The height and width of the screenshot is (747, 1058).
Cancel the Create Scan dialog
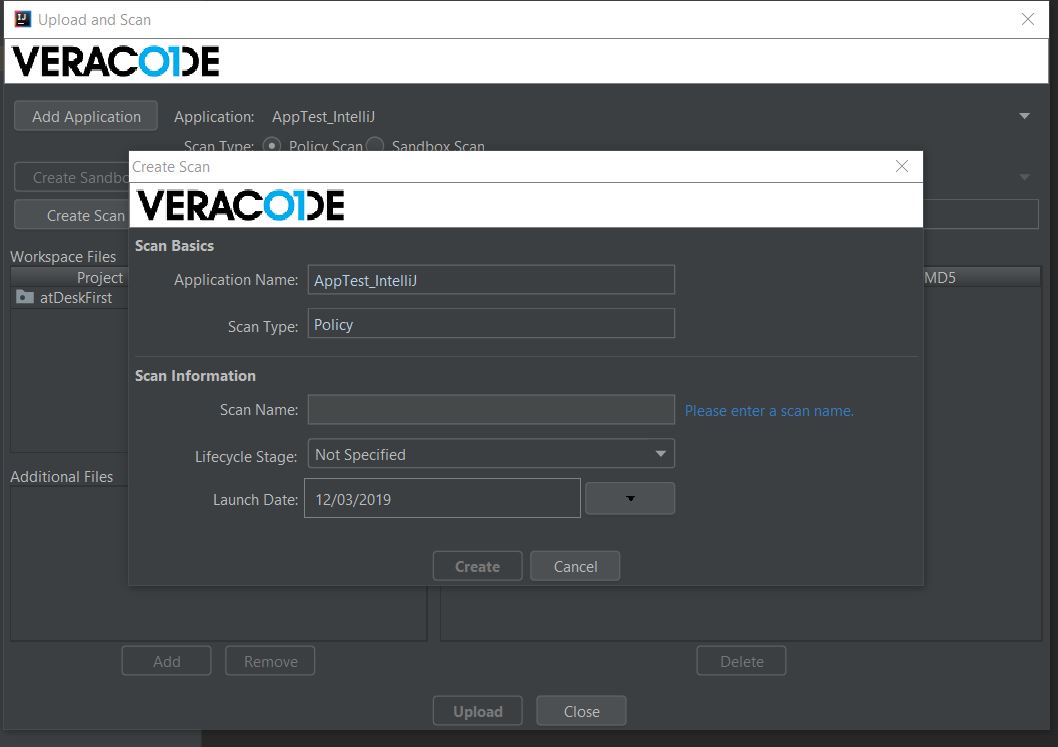click(x=575, y=566)
